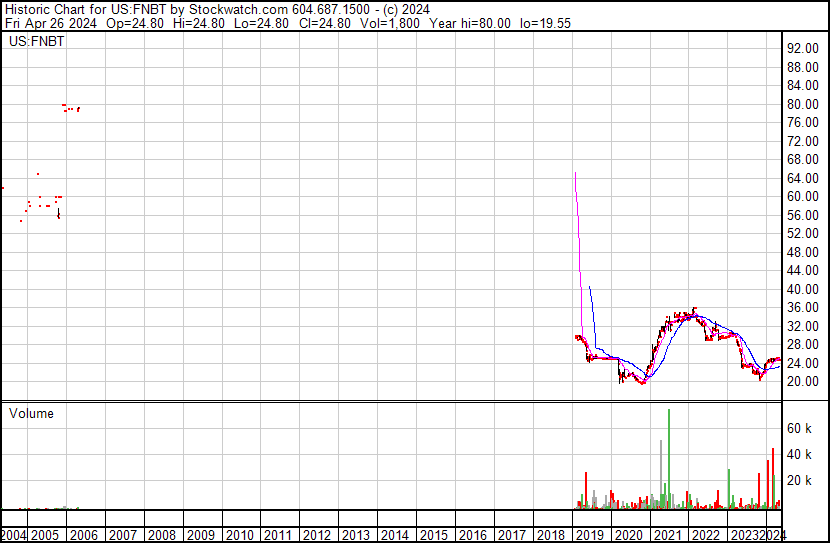Click the 24.00 price axis label
830x543 pixels.
coord(803,363)
